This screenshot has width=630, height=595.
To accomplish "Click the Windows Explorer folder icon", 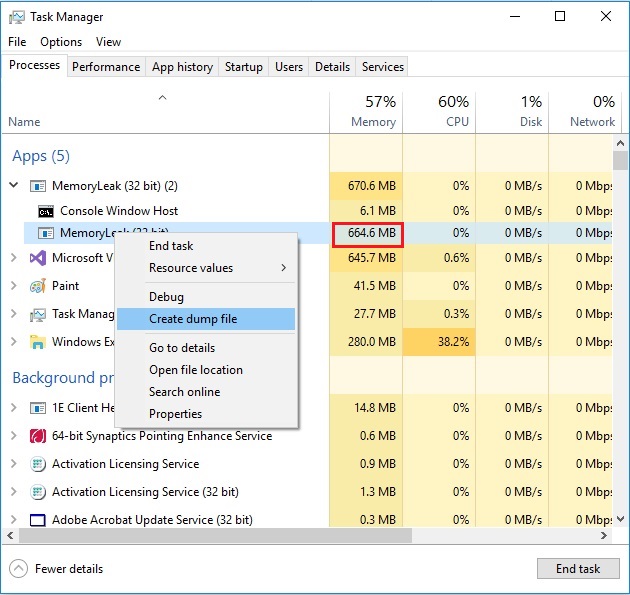I will coord(38,342).
